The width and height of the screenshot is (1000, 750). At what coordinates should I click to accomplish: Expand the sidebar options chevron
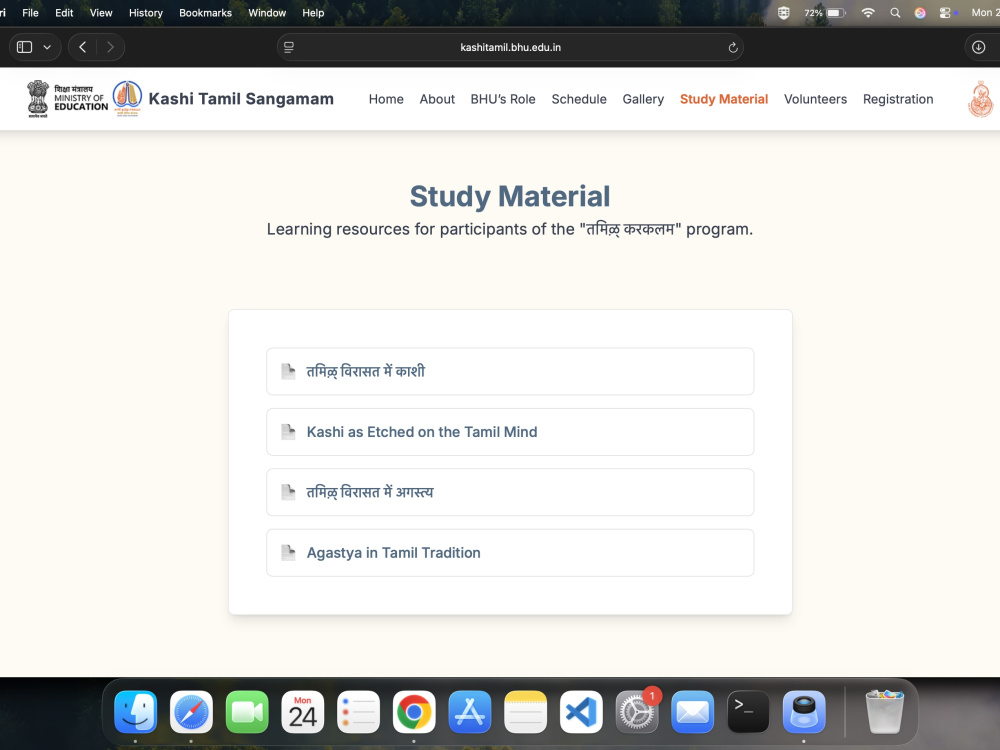coord(47,47)
